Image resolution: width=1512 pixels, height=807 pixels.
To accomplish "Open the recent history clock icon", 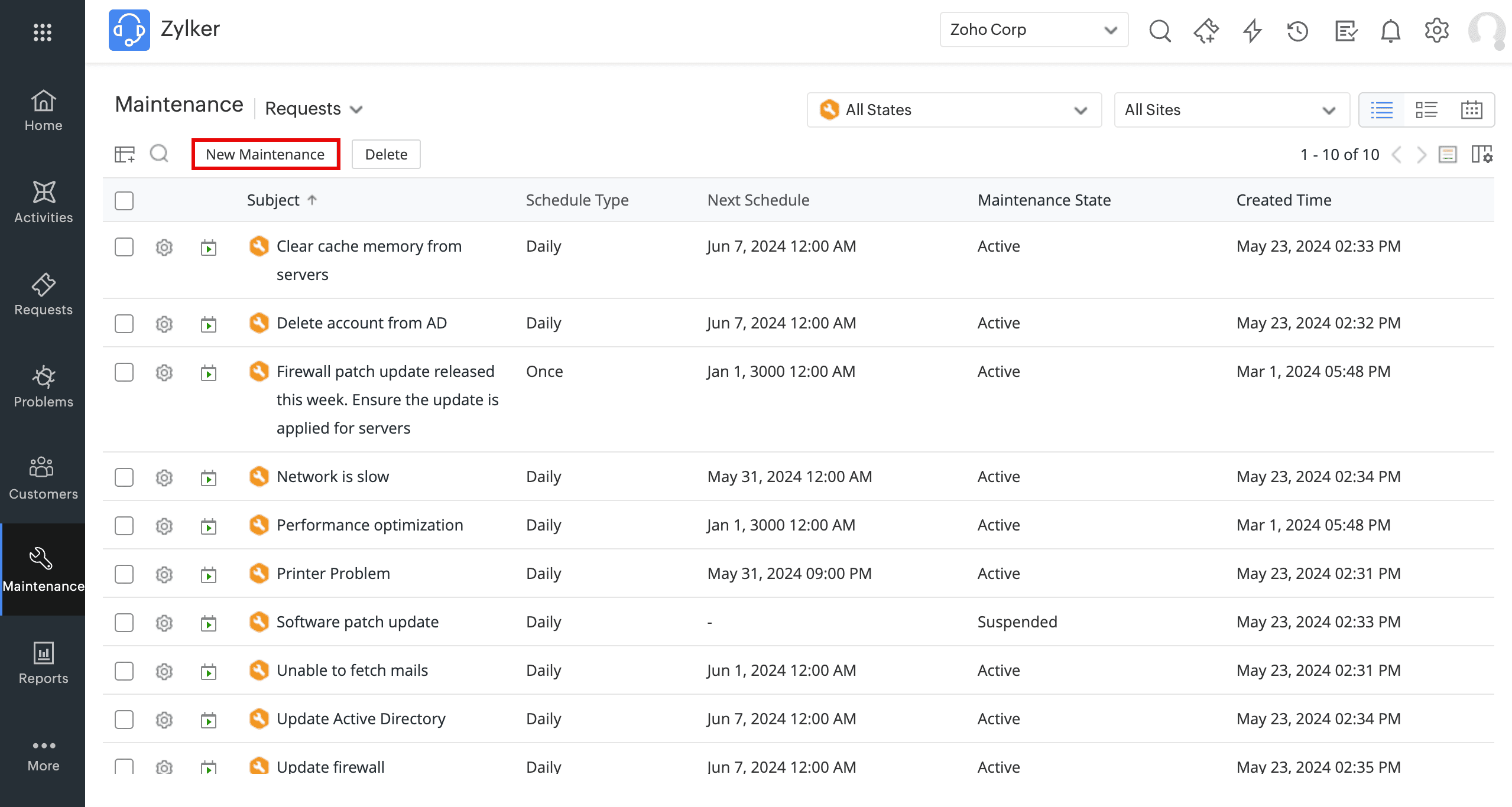I will (x=1297, y=31).
